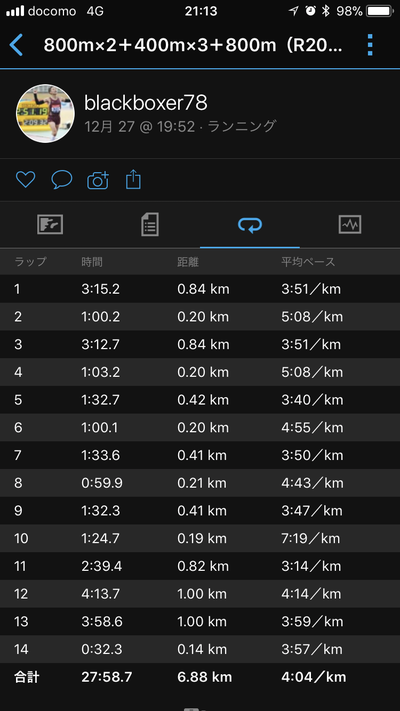Switch to the stats document tab

click(150, 224)
